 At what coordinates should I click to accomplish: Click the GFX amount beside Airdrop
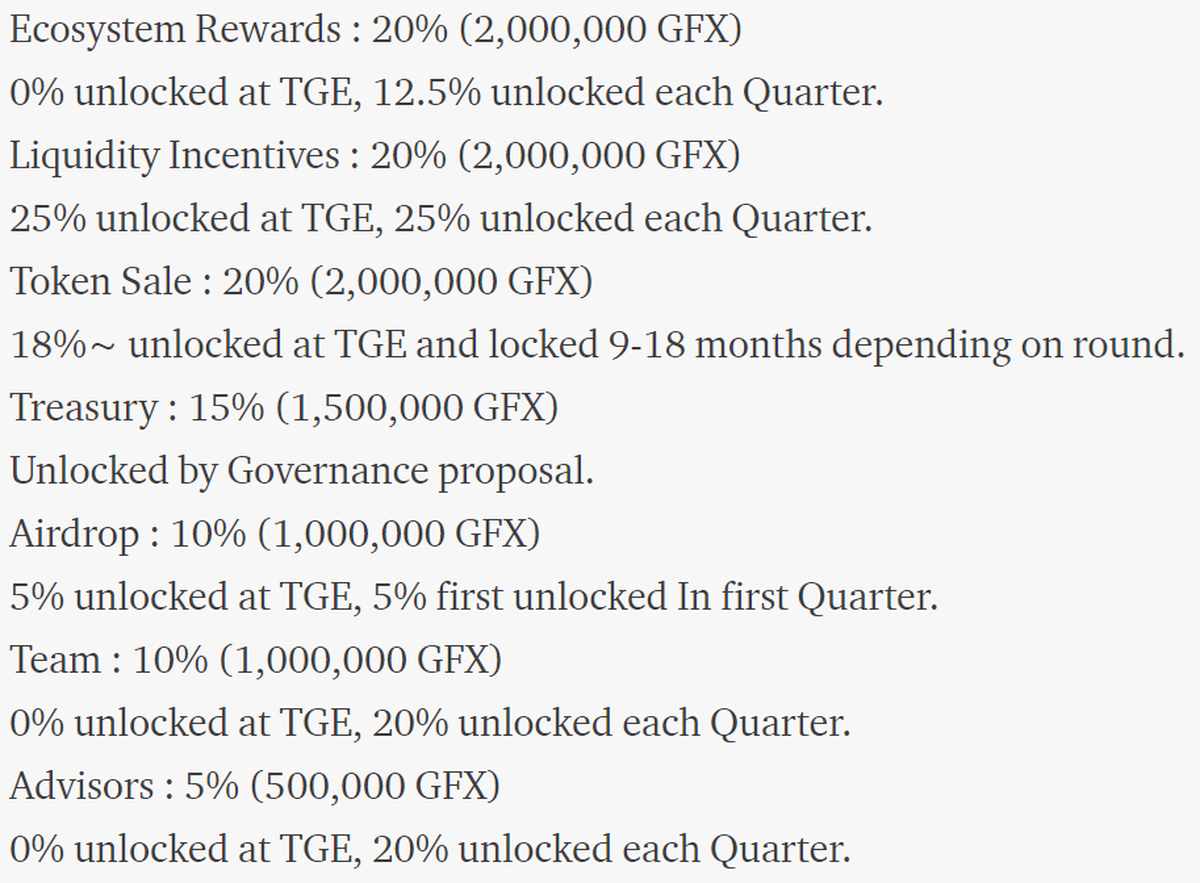[399, 534]
